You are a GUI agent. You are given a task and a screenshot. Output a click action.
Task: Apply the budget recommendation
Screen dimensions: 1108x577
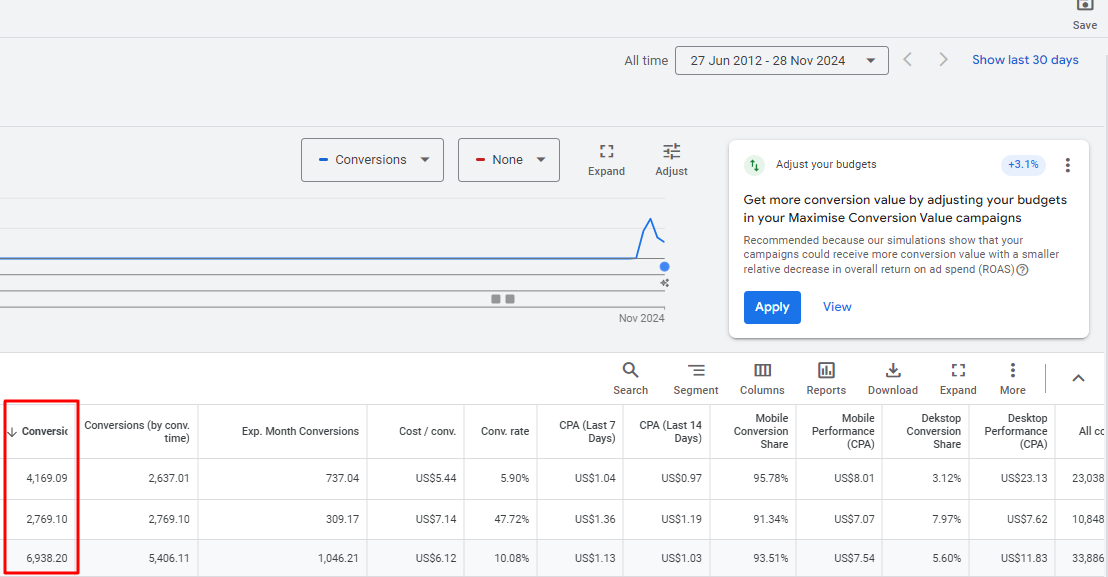(772, 307)
